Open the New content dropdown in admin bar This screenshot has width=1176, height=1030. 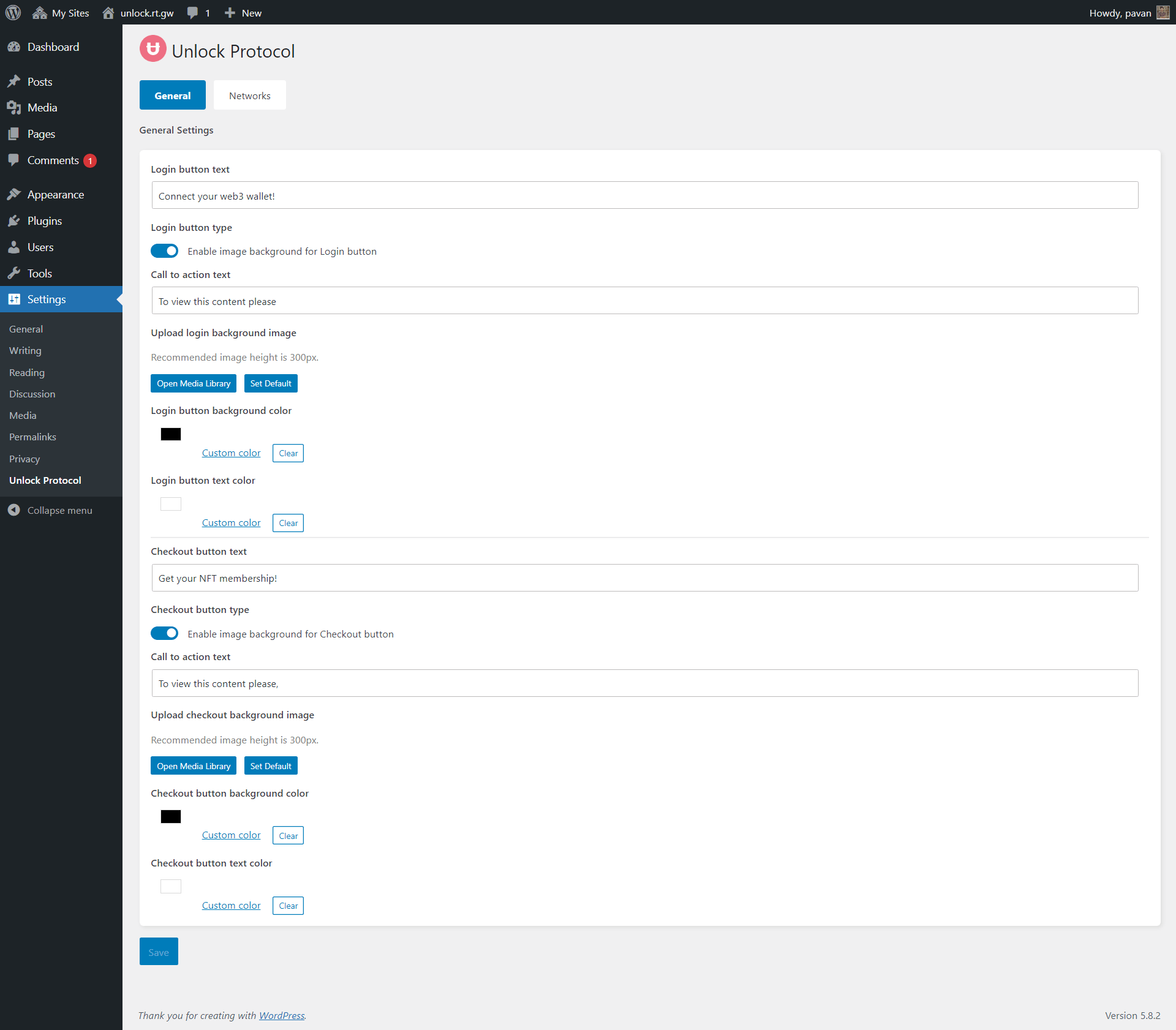pos(243,12)
